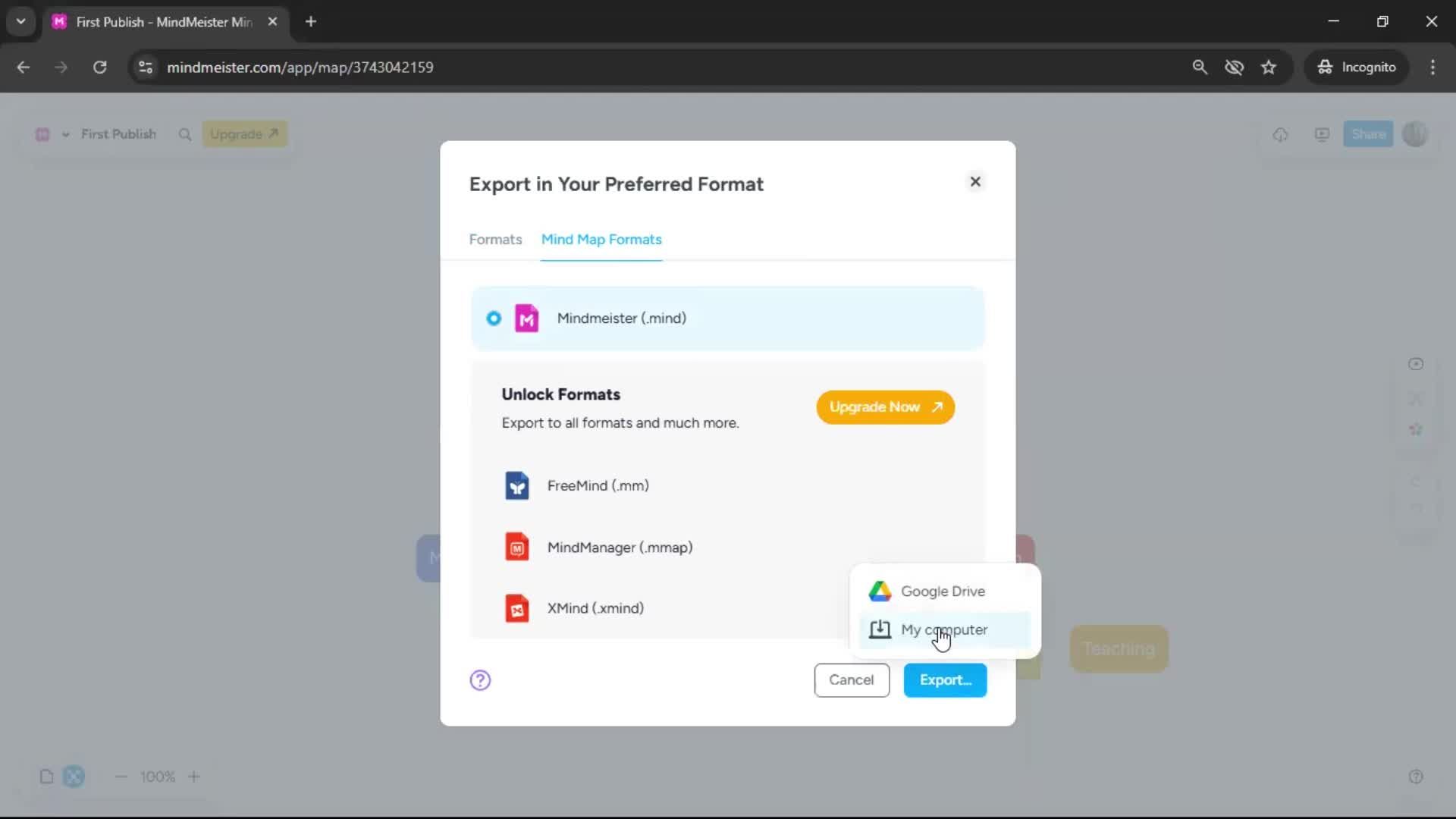Click the 100% zoom level
This screenshot has width=1456, height=819.
pos(157,777)
